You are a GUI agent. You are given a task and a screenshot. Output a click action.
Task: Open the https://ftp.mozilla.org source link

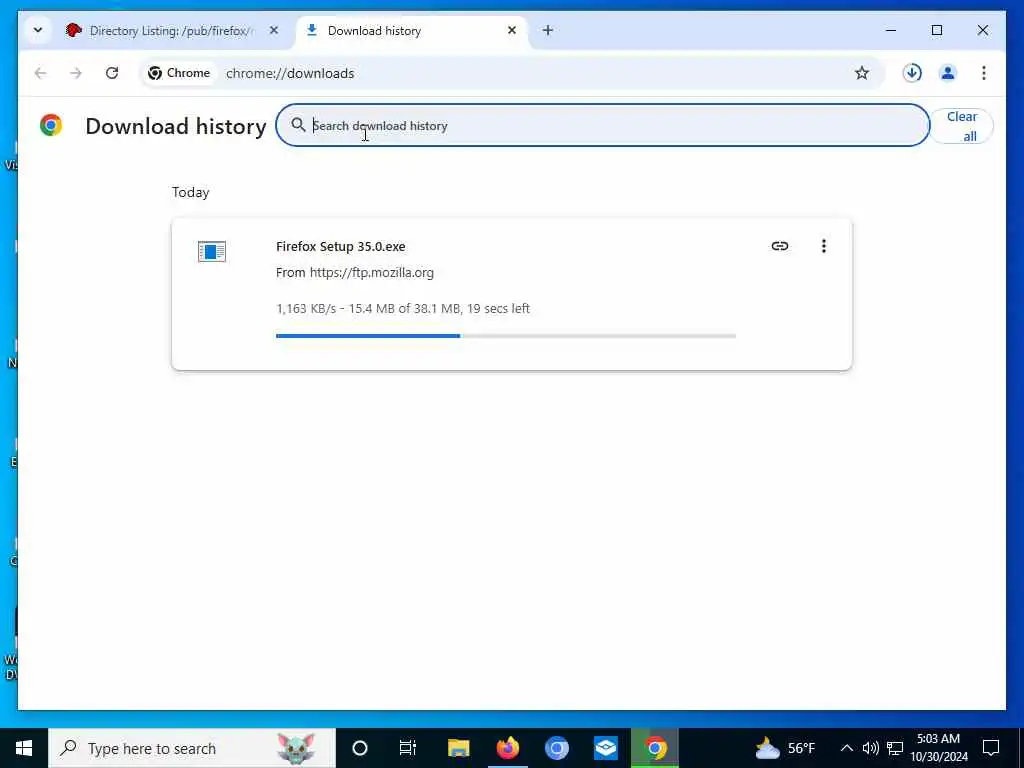point(372,273)
